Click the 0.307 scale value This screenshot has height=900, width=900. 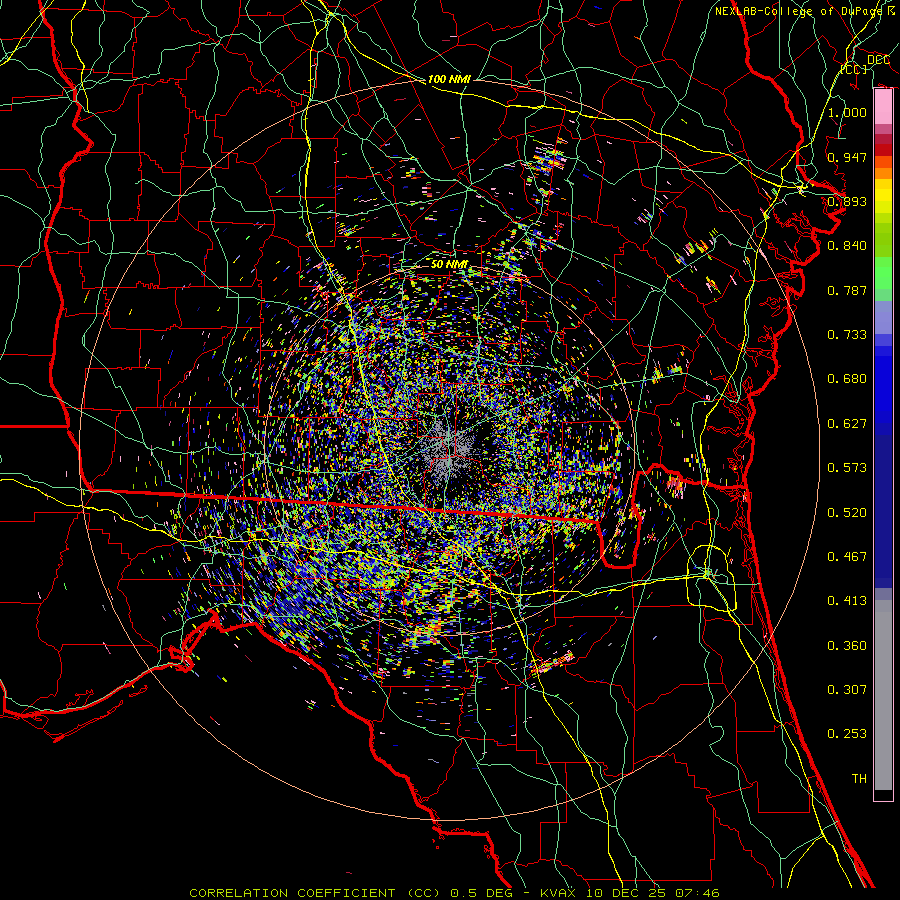pos(847,690)
